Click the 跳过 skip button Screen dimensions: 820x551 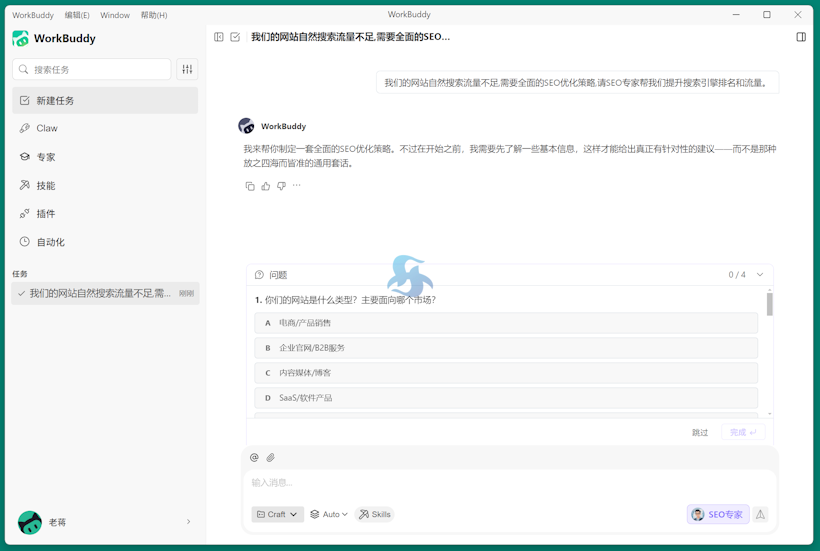tap(700, 432)
